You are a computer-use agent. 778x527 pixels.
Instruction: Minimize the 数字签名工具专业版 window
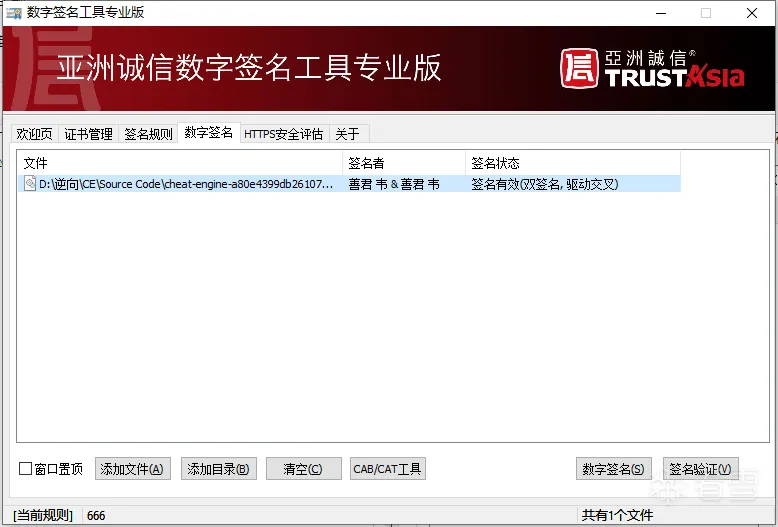(661, 13)
